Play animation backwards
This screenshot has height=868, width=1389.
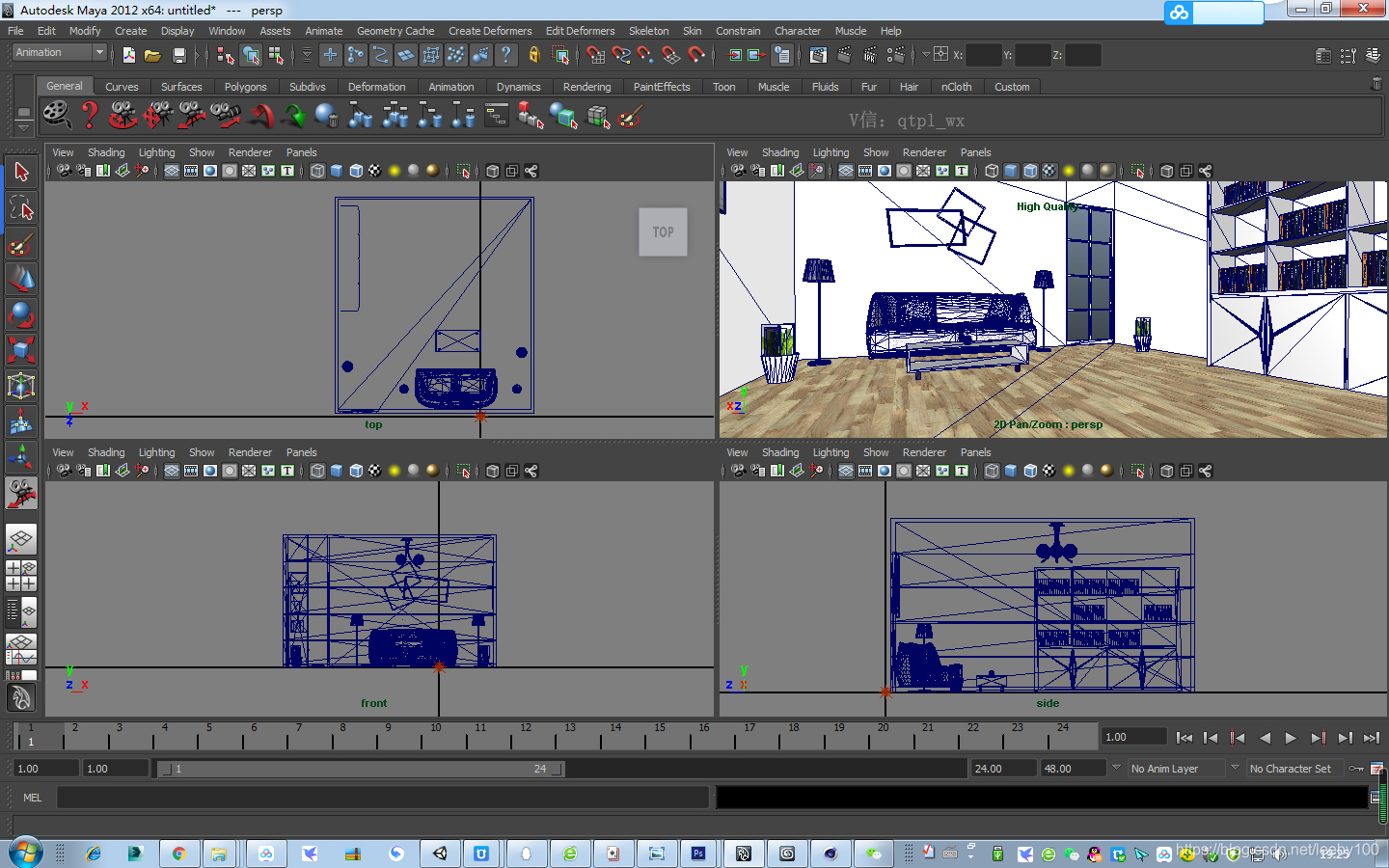pyautogui.click(x=1265, y=738)
